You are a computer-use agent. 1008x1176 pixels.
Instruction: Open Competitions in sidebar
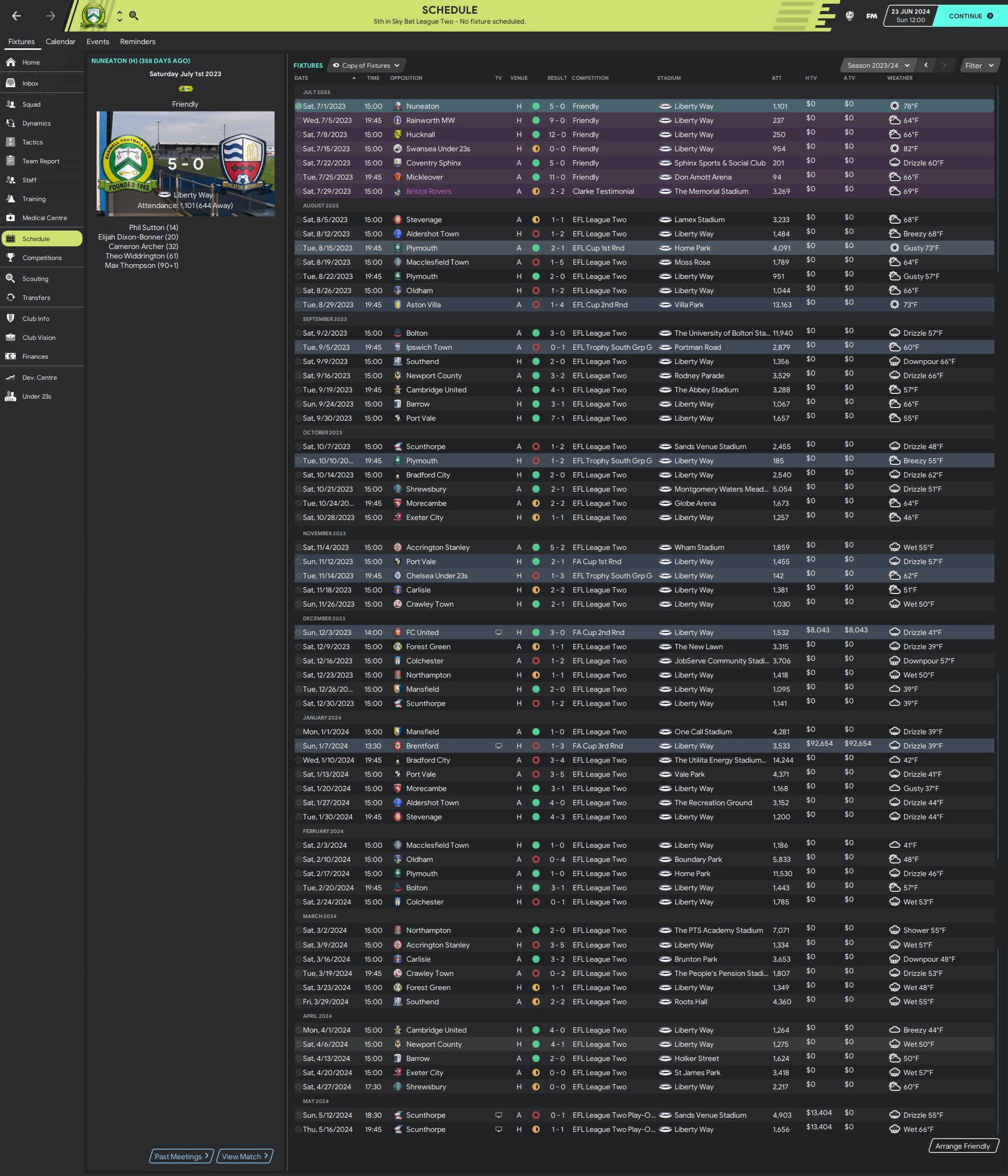(42, 258)
